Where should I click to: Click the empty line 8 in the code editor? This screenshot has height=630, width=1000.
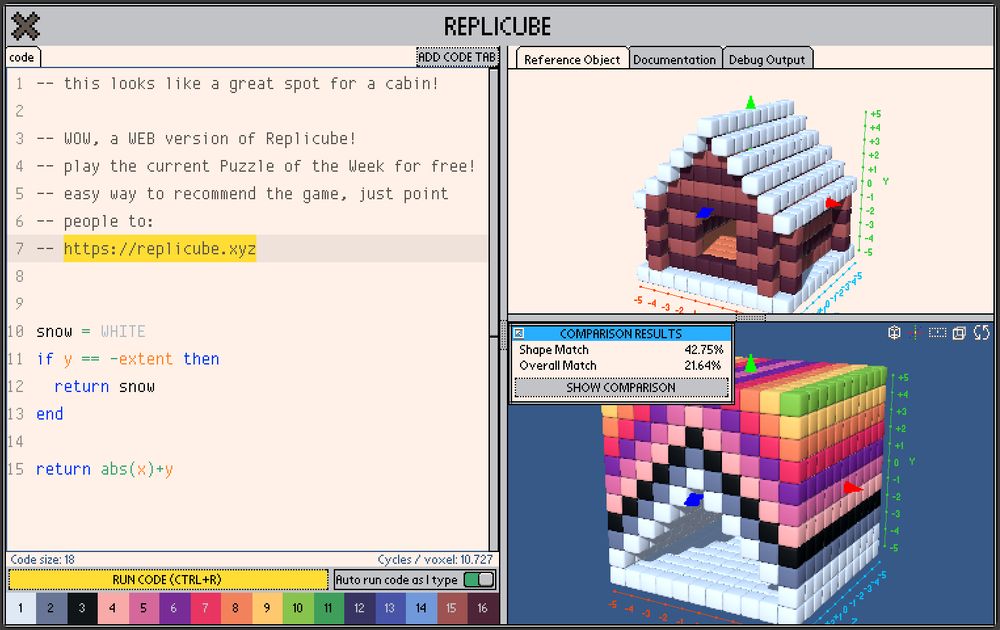coord(249,276)
